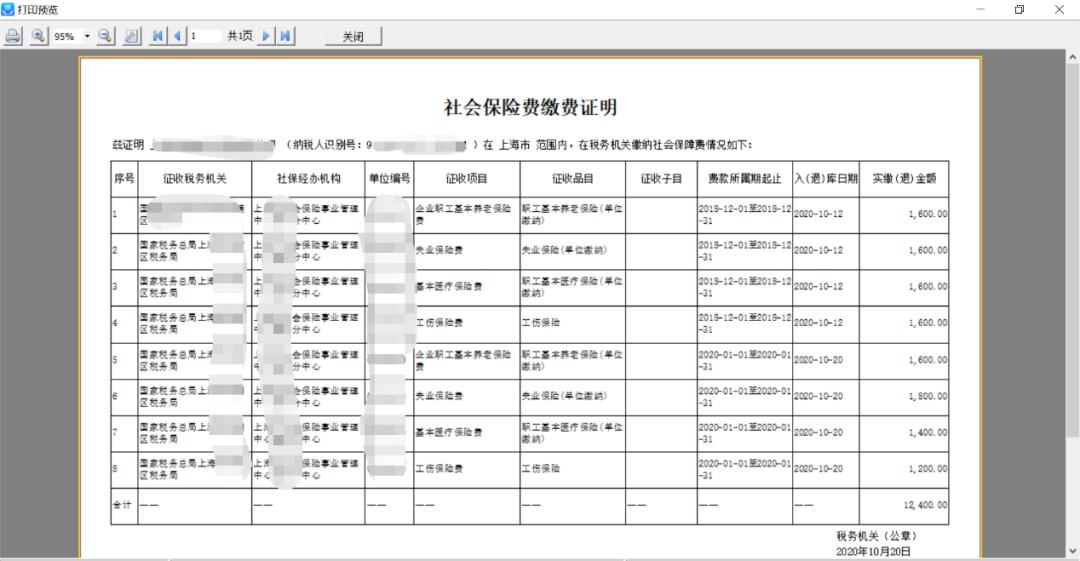Click the vertical scrollbar thumb
The height and width of the screenshot is (561, 1080).
coord(1072,250)
